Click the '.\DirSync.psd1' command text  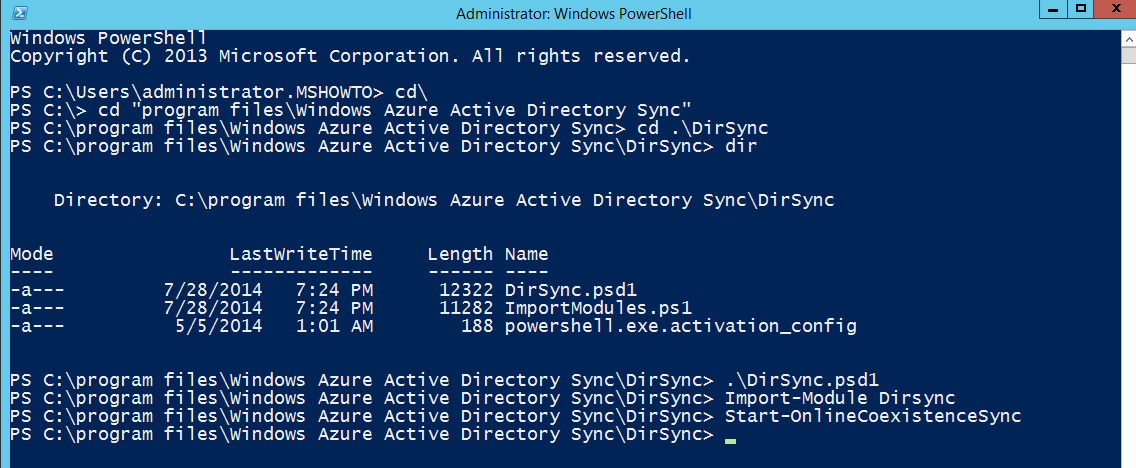(x=801, y=380)
